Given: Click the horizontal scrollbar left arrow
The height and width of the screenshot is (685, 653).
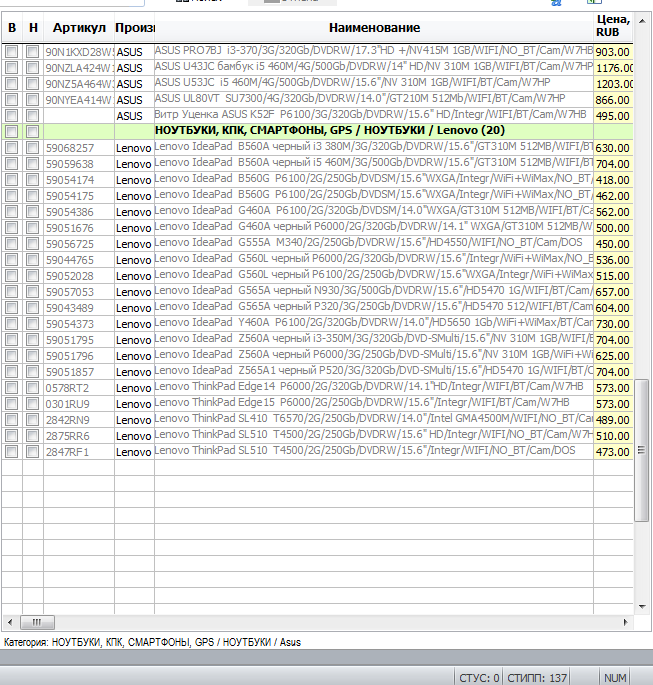Looking at the screenshot, I should click(x=10, y=622).
